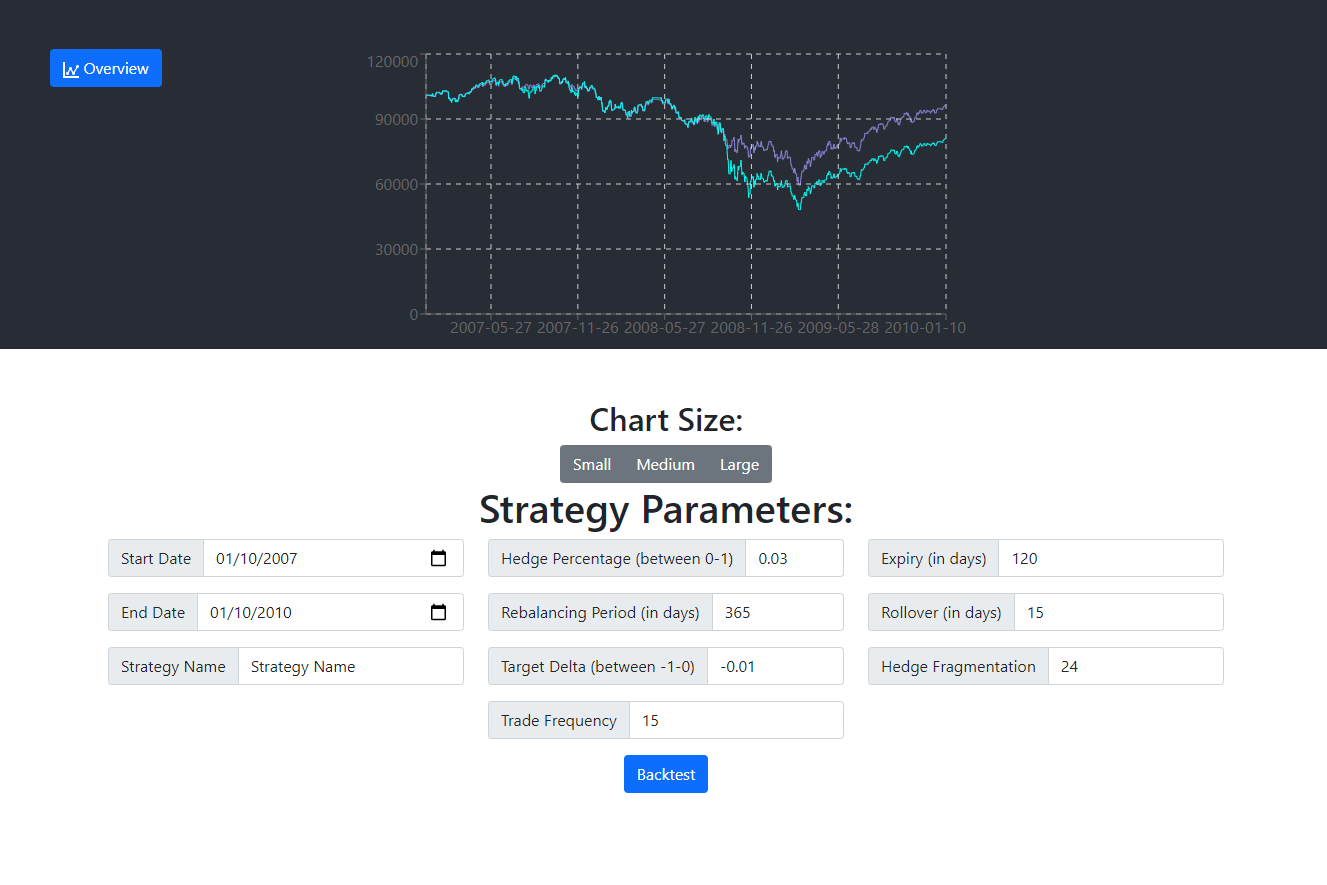Click the Expiry in days input field
1327x885 pixels.
pos(1110,558)
